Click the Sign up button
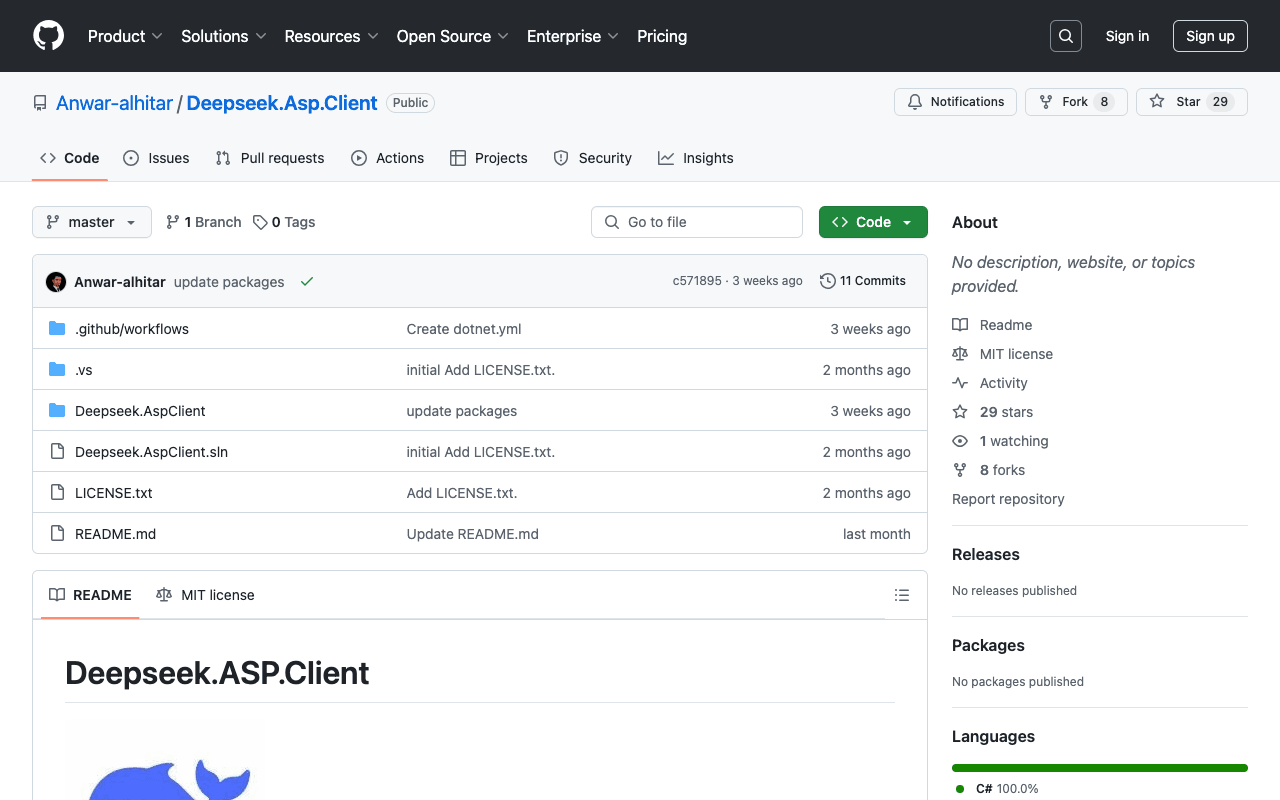The height and width of the screenshot is (800, 1280). [1210, 36]
